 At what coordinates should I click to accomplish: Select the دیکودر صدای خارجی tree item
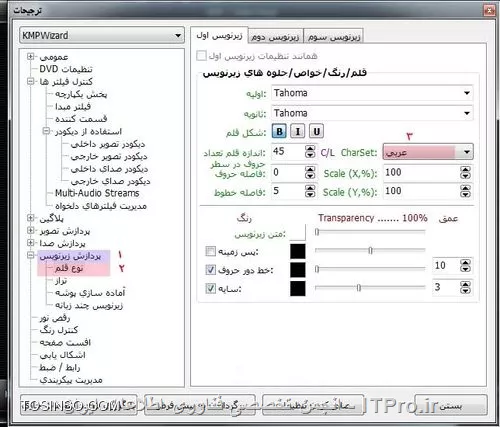[x=110, y=181]
